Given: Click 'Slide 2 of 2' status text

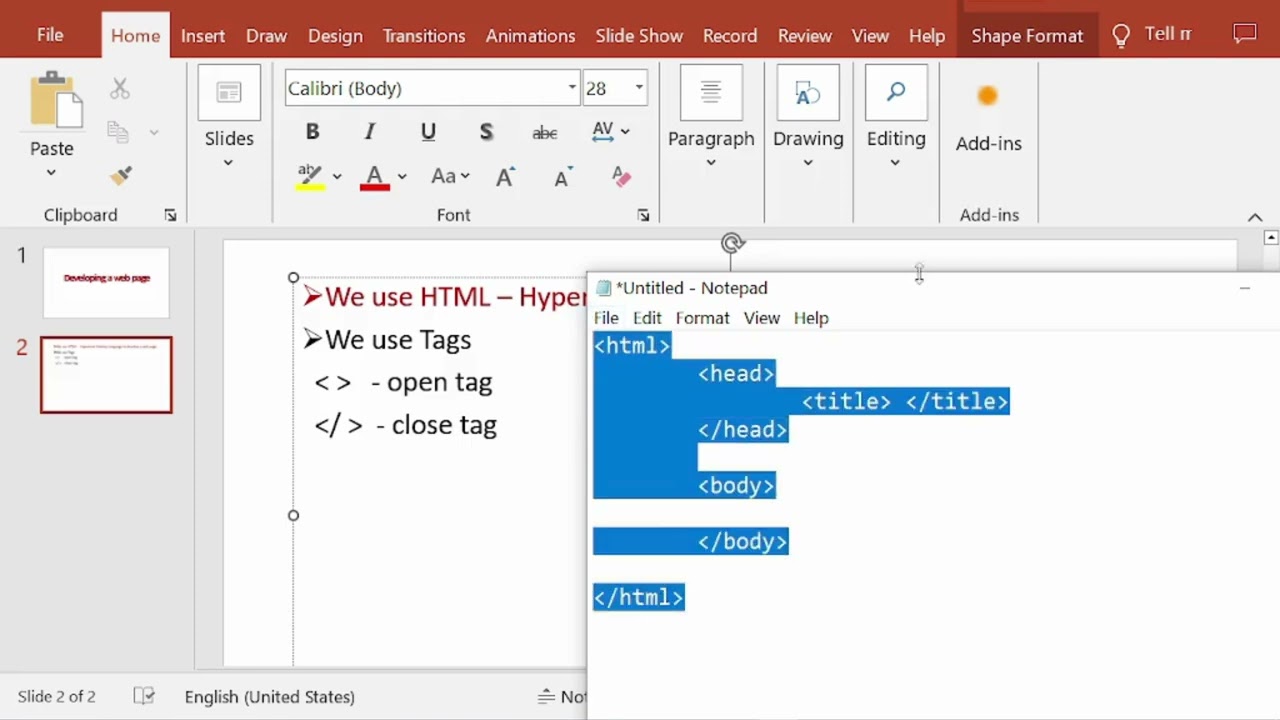Looking at the screenshot, I should coord(56,697).
